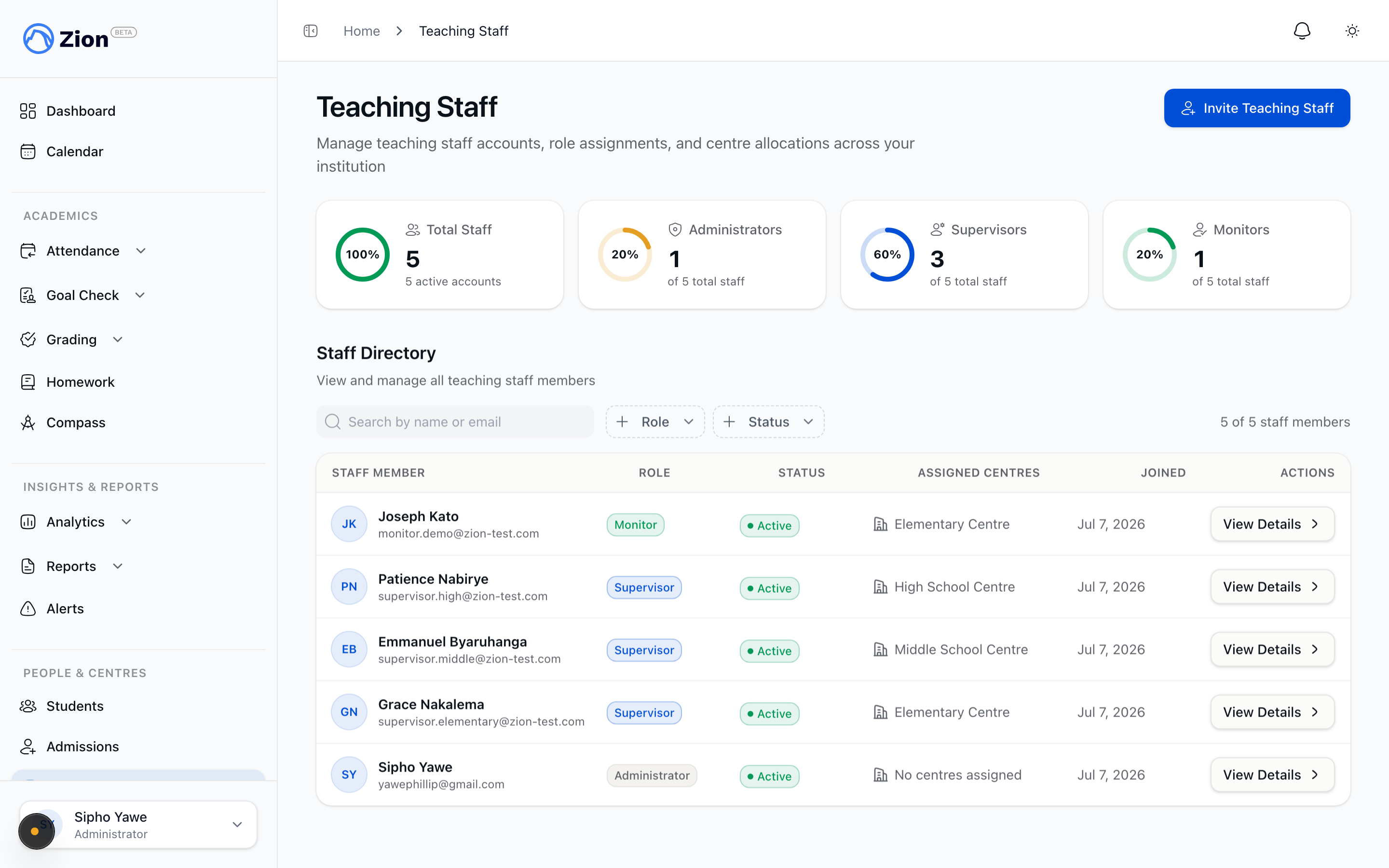
Task: Click the Compass icon in sidebar
Action: 27,422
